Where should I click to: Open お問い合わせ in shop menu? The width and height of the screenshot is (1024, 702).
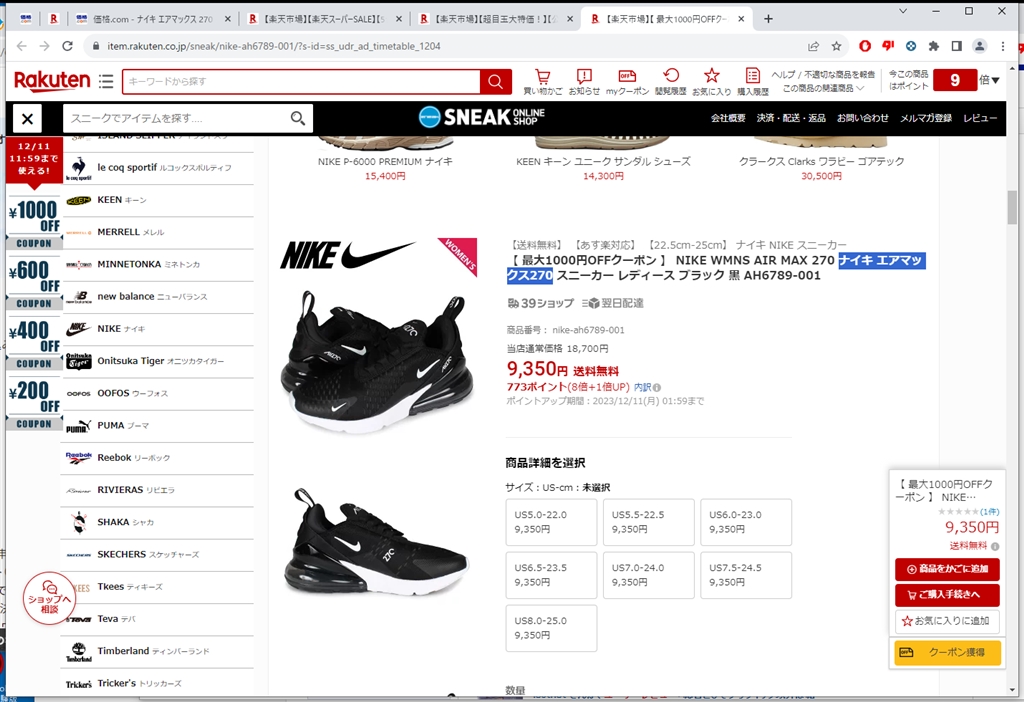[863, 118]
